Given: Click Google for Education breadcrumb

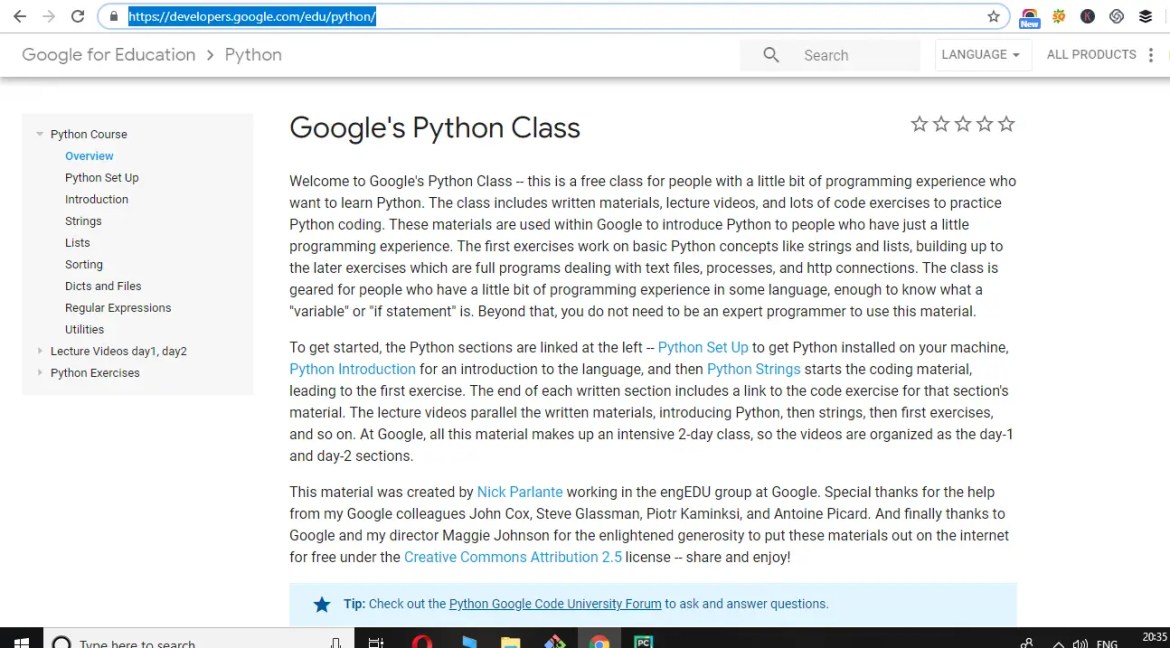Looking at the screenshot, I should click(109, 54).
